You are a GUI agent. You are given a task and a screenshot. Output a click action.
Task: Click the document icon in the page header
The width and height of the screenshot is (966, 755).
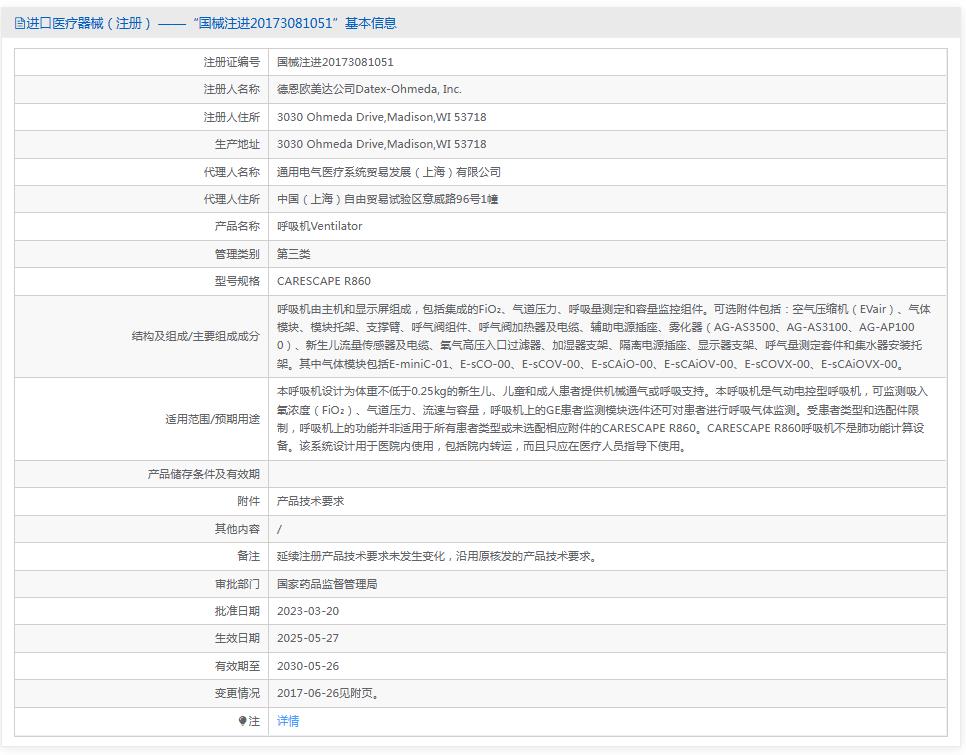20,23
